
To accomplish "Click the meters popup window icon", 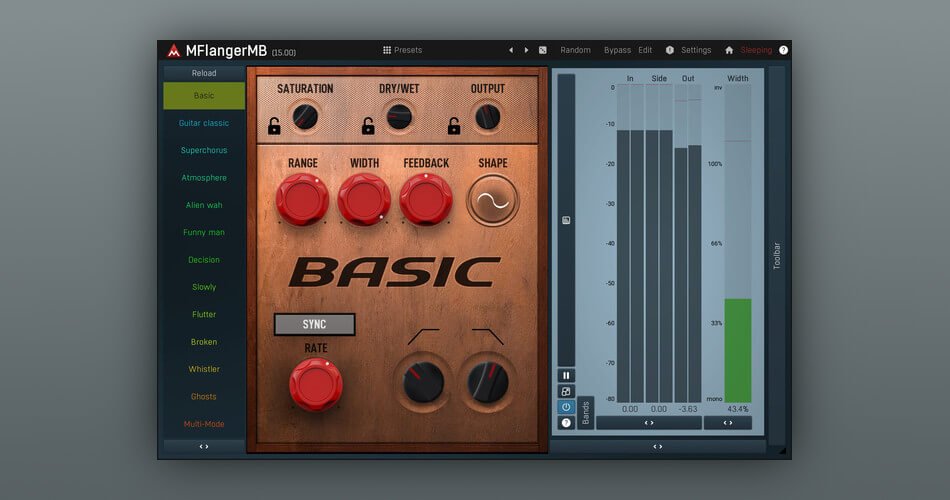I will (566, 392).
